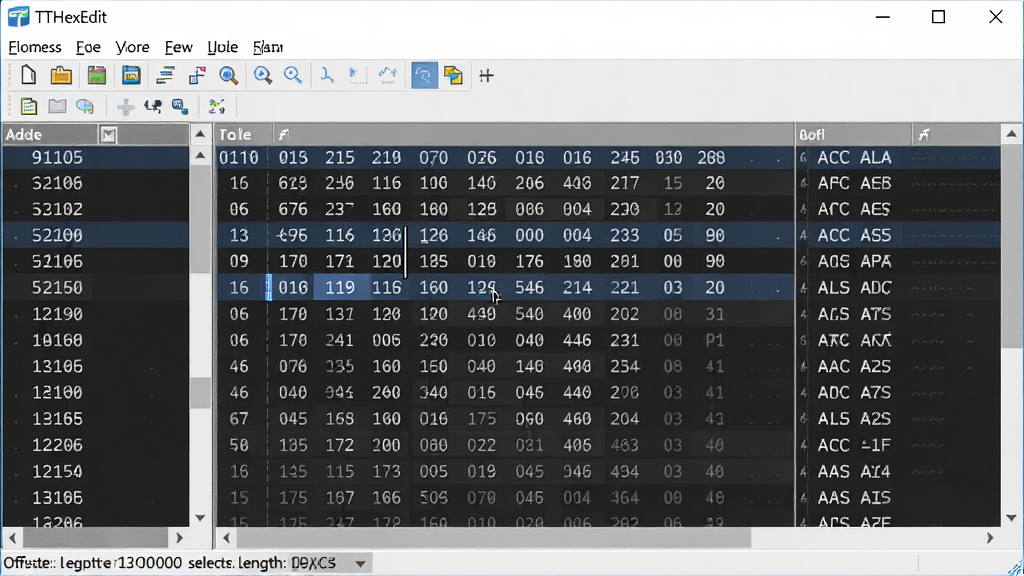
Task: Click the colorful chart icon in second toolbar
Action: coord(216,106)
